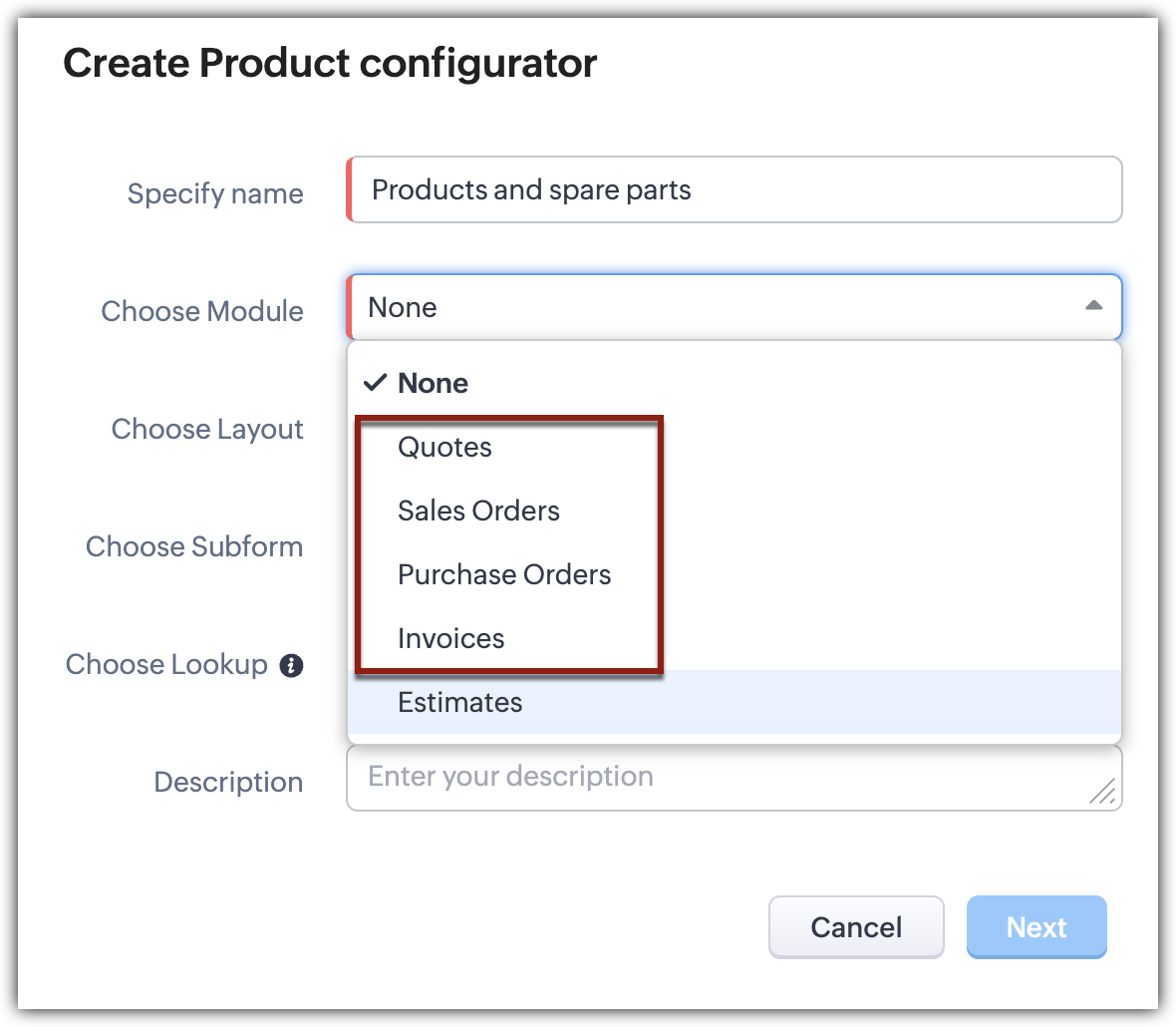Click the Next button
Viewport: 1176px width, 1027px height.
pyautogui.click(x=1036, y=927)
